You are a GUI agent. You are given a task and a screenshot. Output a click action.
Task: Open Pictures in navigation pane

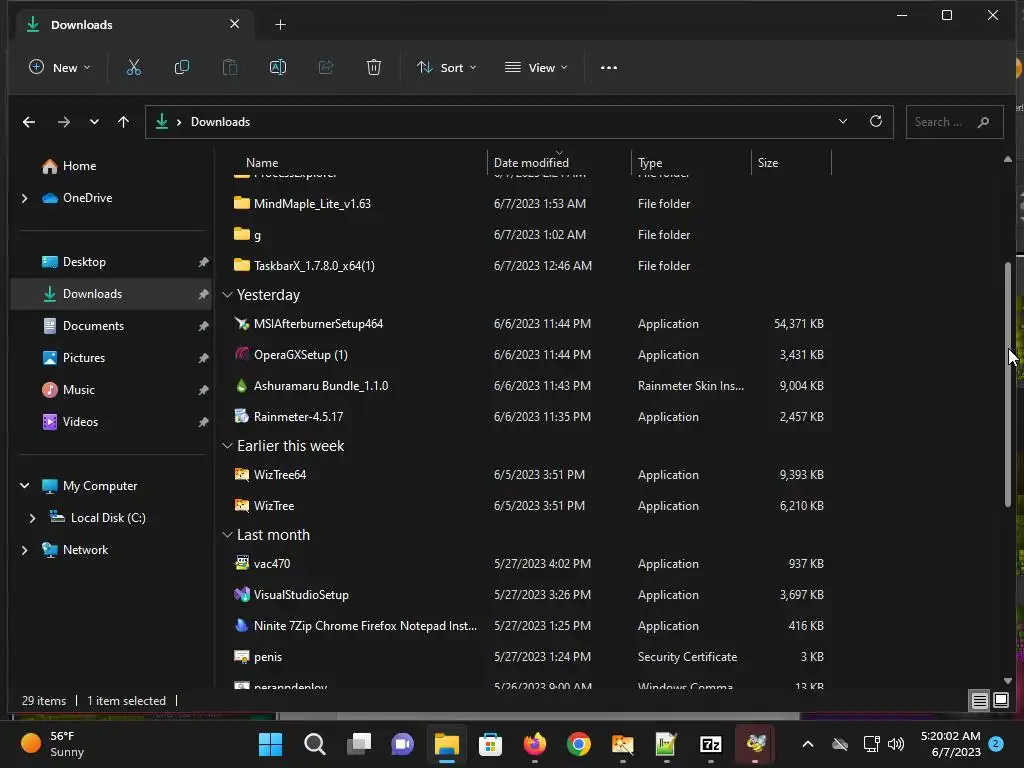click(x=111, y=358)
